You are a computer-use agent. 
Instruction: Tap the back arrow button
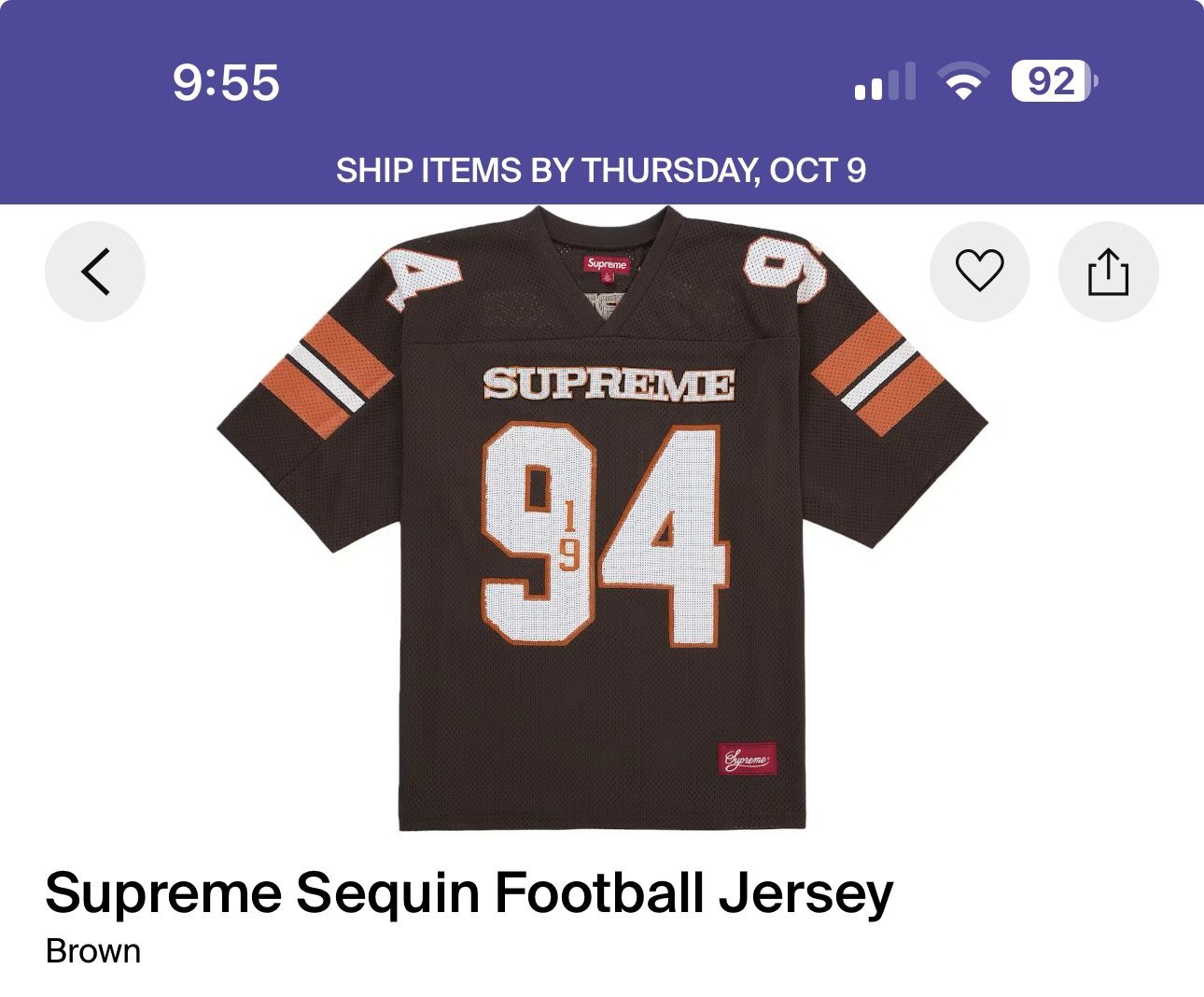[95, 272]
